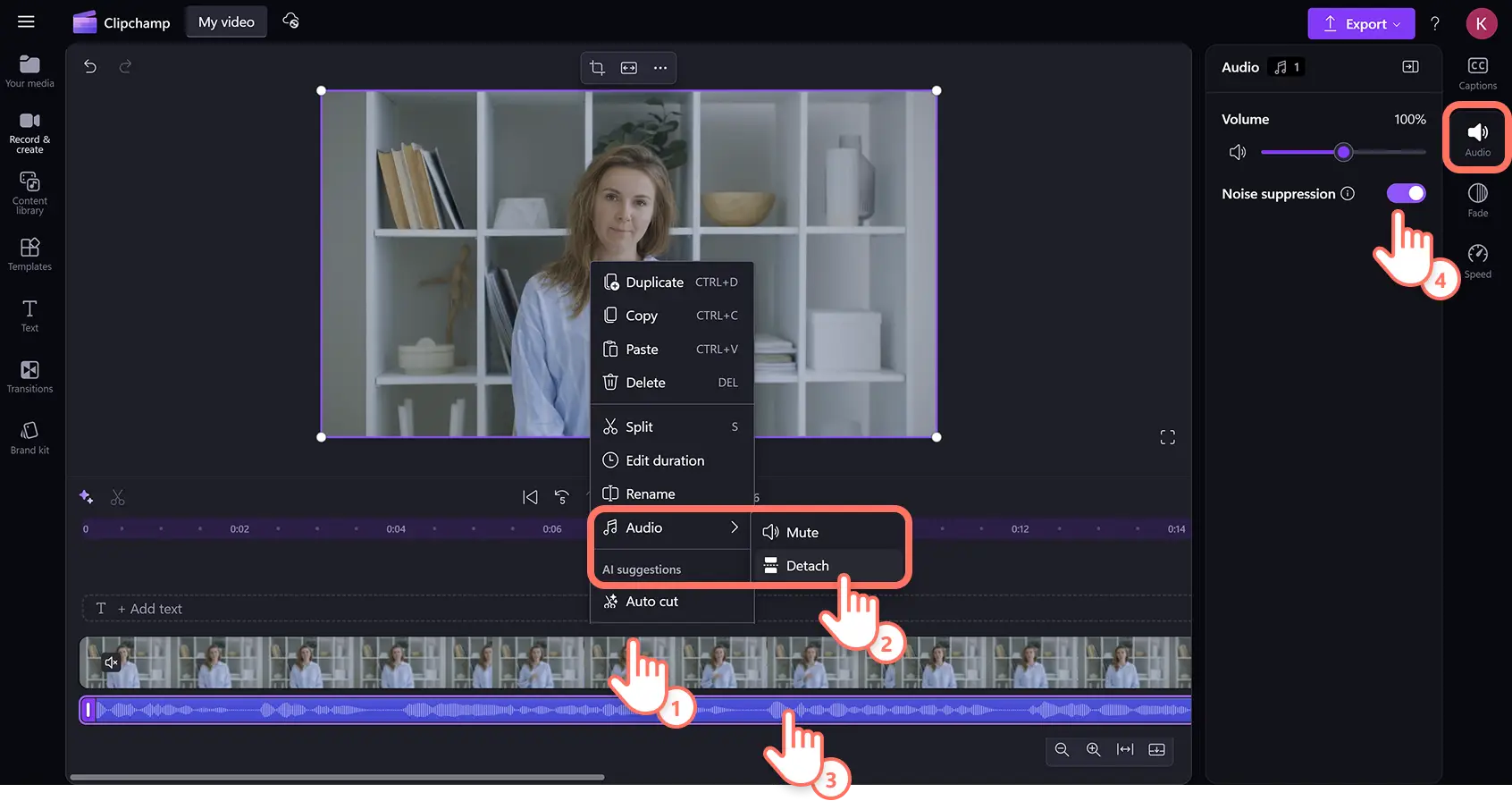Open Templates sidebar panel
The width and height of the screenshot is (1512, 801).
29,255
